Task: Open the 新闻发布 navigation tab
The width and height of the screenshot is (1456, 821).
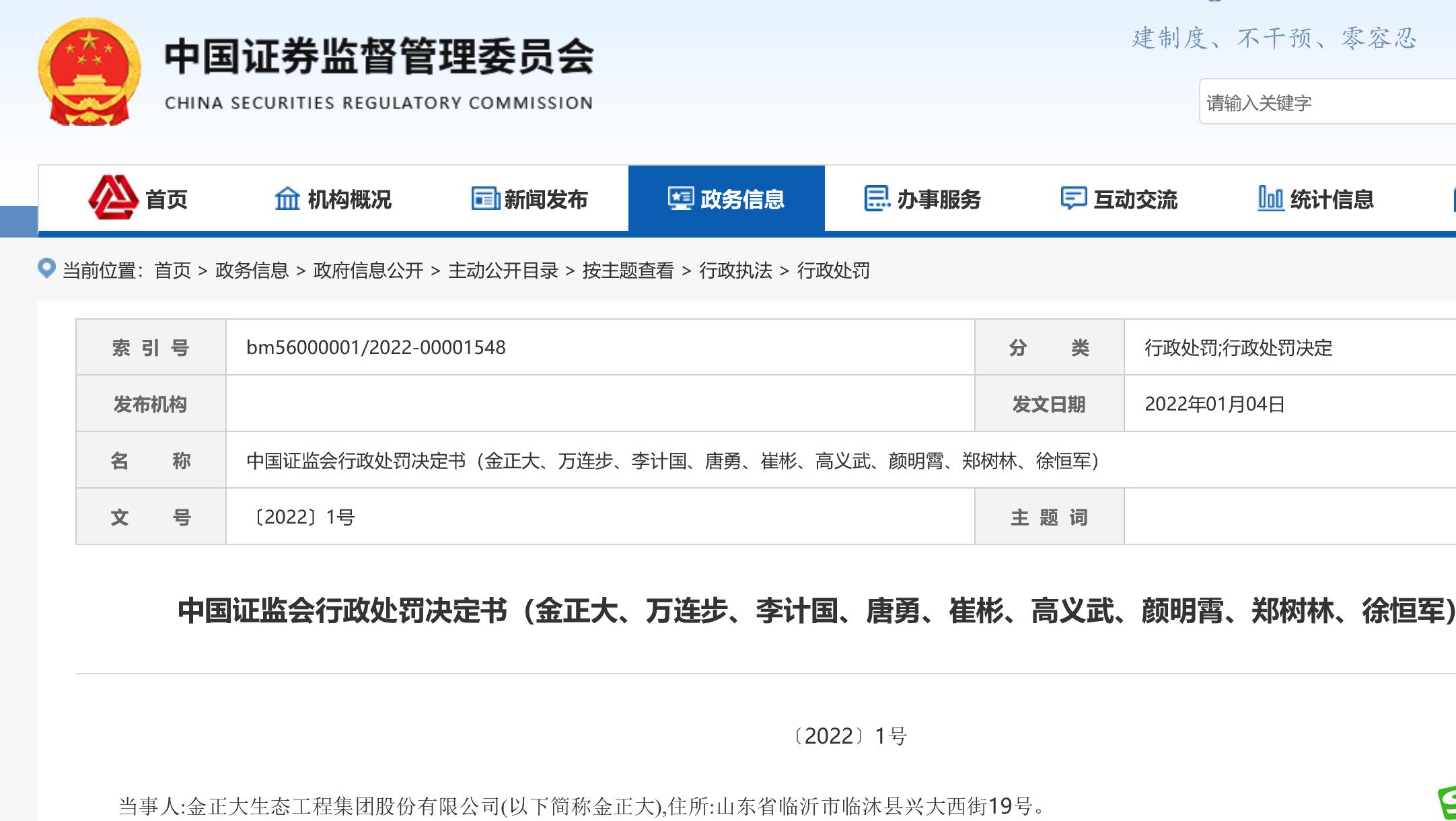Action: [x=530, y=199]
